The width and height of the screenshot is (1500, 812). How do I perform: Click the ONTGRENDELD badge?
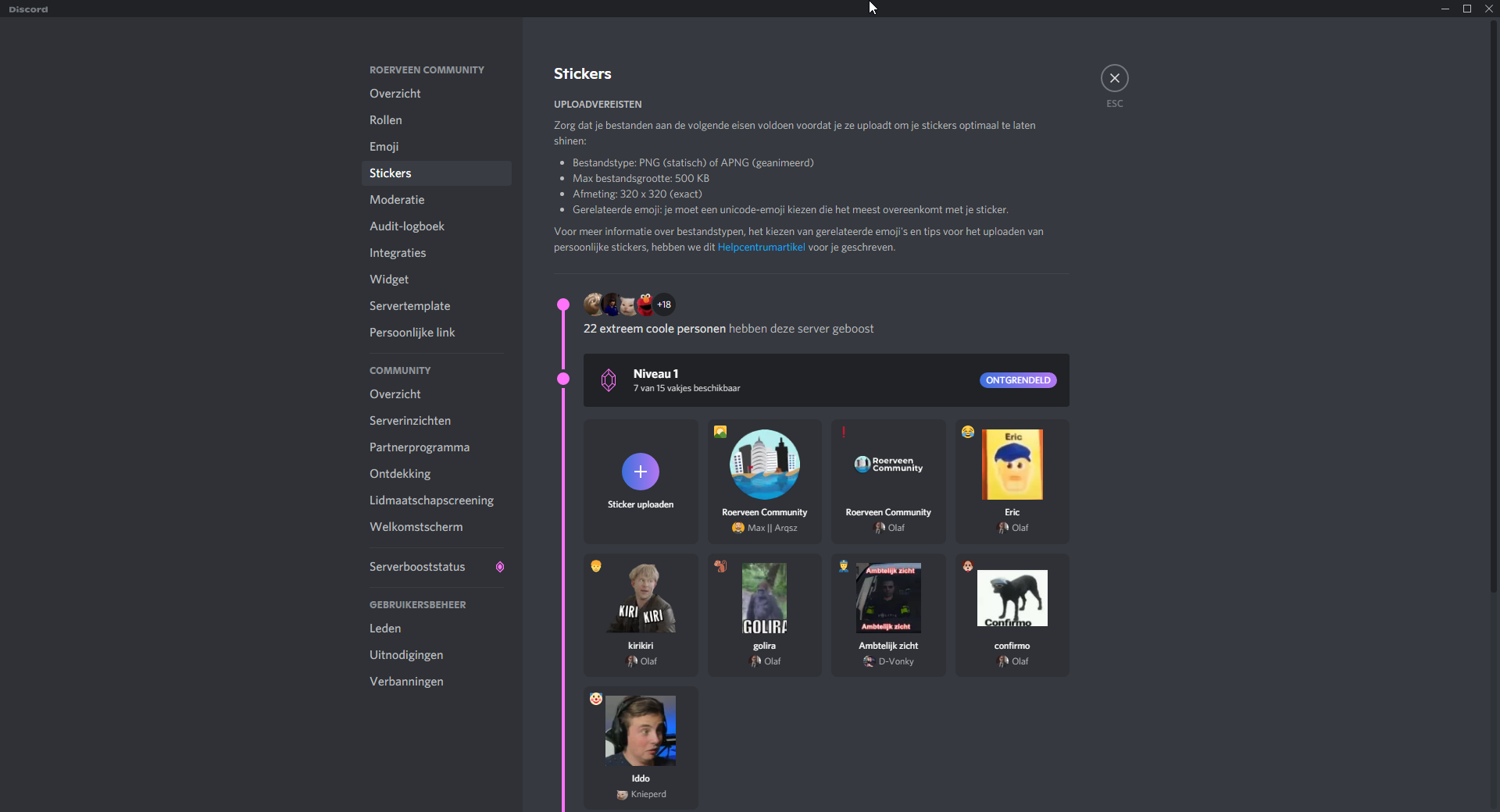coord(1017,380)
